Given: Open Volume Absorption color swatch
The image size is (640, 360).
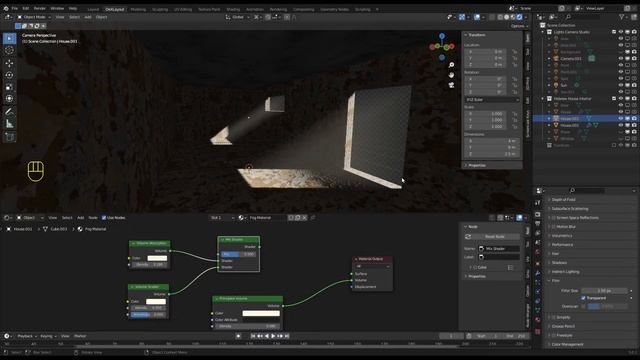Looking at the screenshot, I should [x=157, y=258].
